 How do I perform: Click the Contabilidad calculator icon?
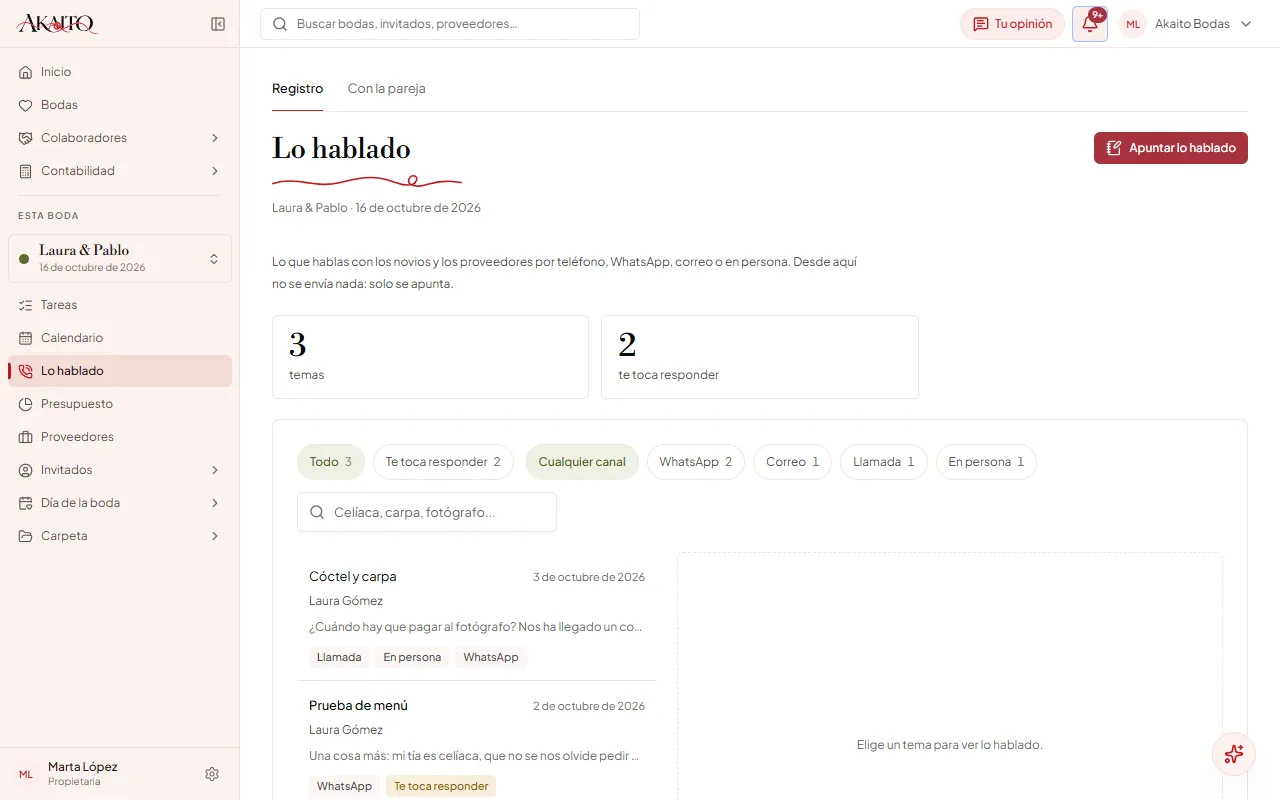pyautogui.click(x=26, y=171)
